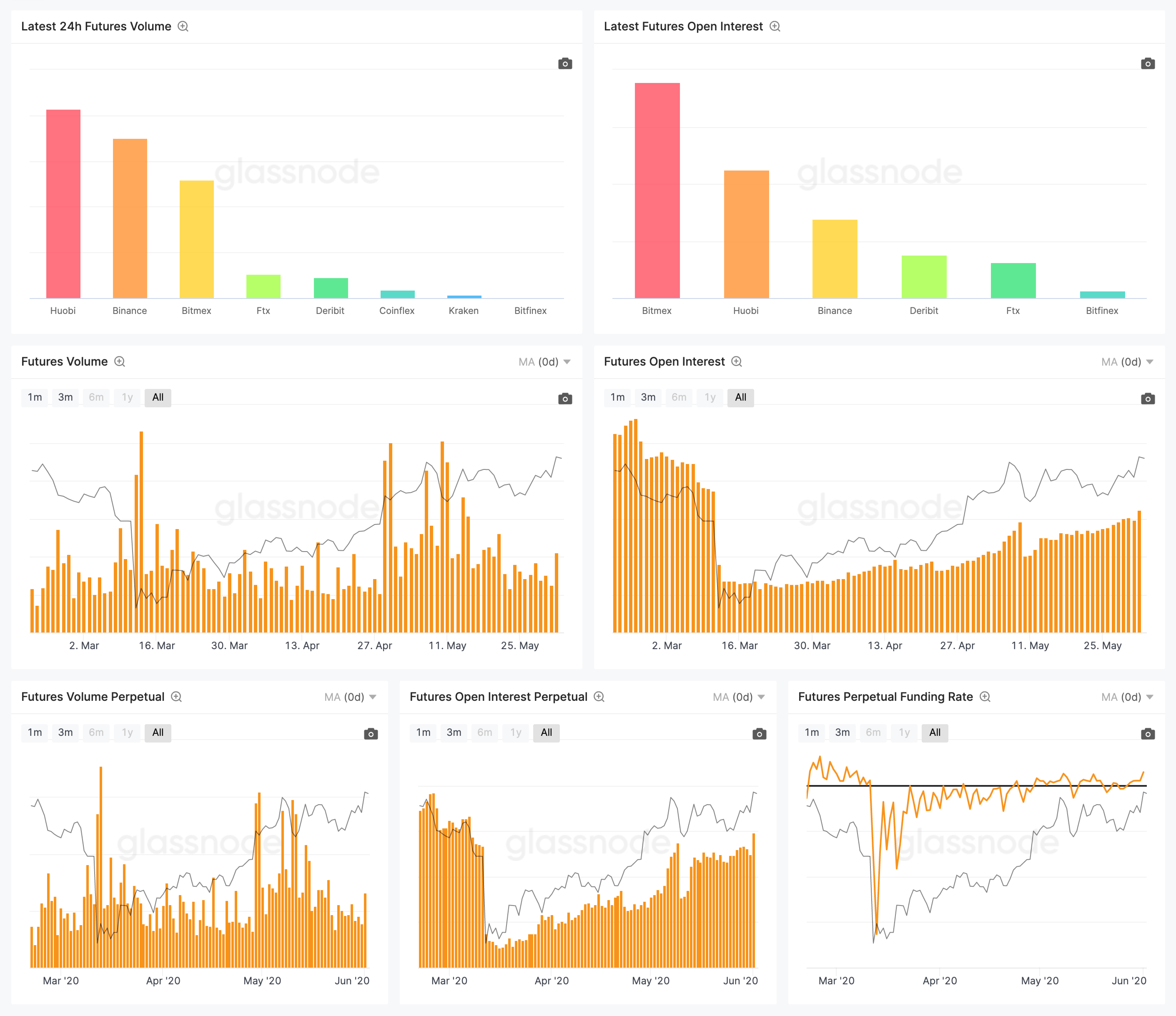Choose 3m tab in Futures Open Interest Perpetual

click(x=454, y=732)
